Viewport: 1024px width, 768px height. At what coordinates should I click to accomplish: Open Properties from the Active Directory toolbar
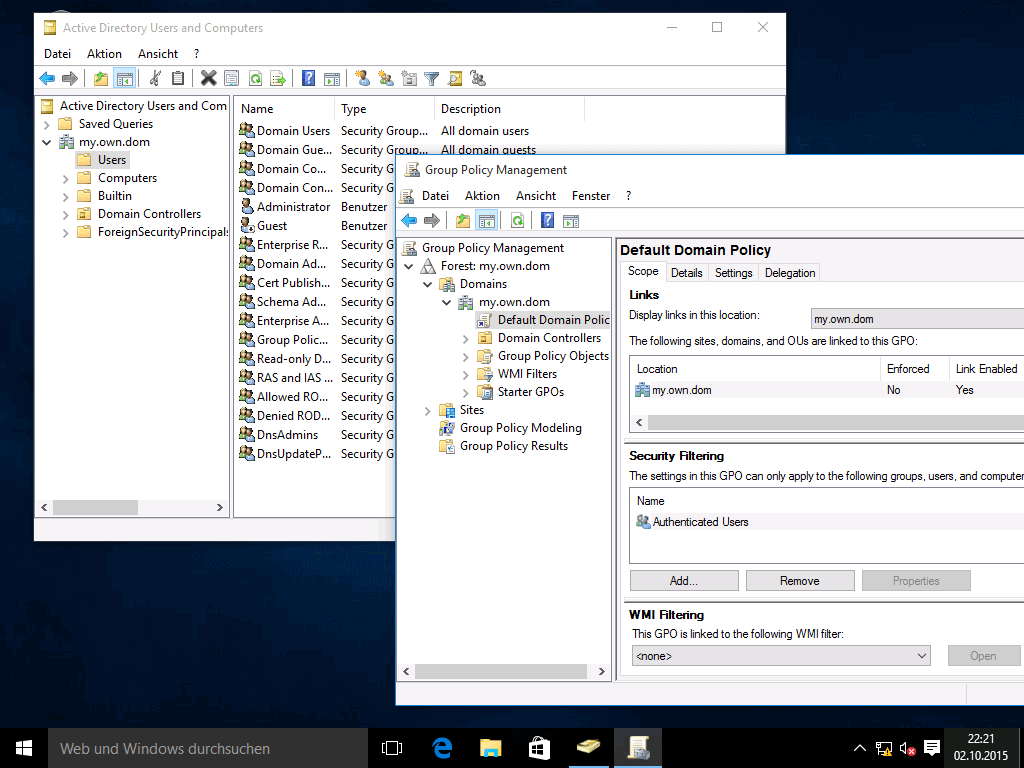[x=231, y=79]
